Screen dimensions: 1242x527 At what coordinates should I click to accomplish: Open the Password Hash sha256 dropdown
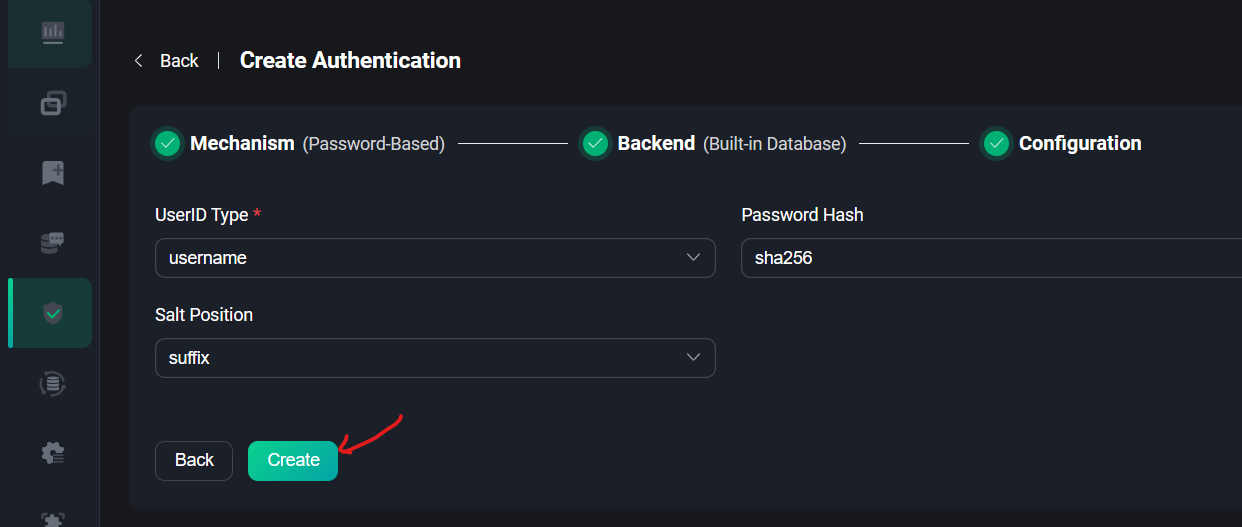pyautogui.click(x=991, y=258)
